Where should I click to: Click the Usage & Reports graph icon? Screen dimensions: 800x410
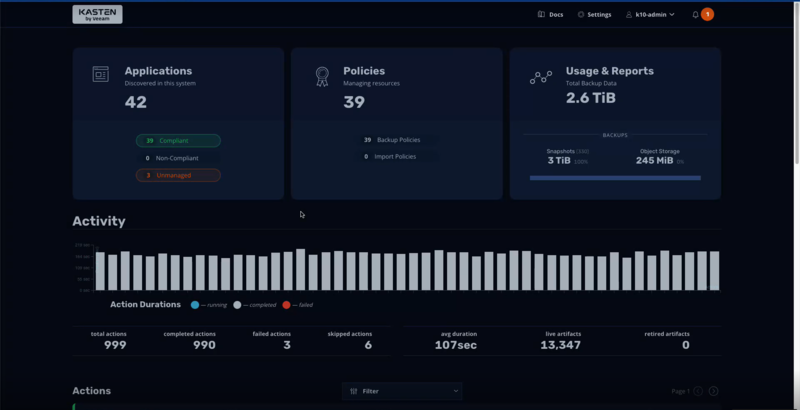(x=541, y=77)
